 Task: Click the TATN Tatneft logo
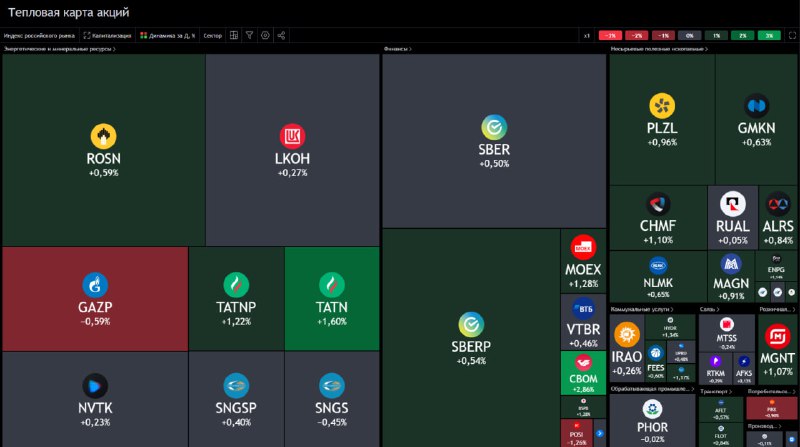[332, 285]
